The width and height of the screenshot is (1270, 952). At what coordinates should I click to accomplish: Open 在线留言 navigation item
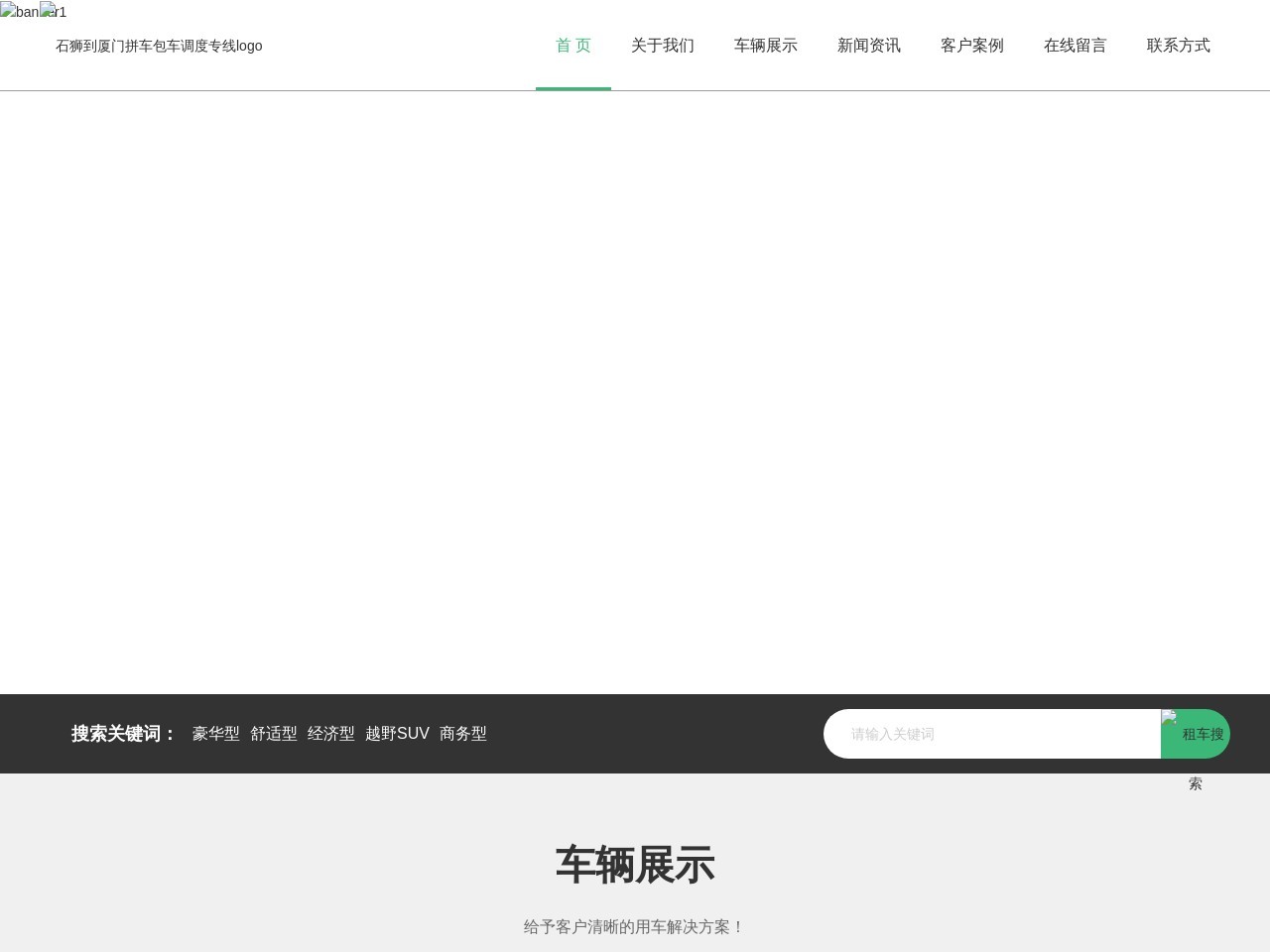coord(1075,45)
